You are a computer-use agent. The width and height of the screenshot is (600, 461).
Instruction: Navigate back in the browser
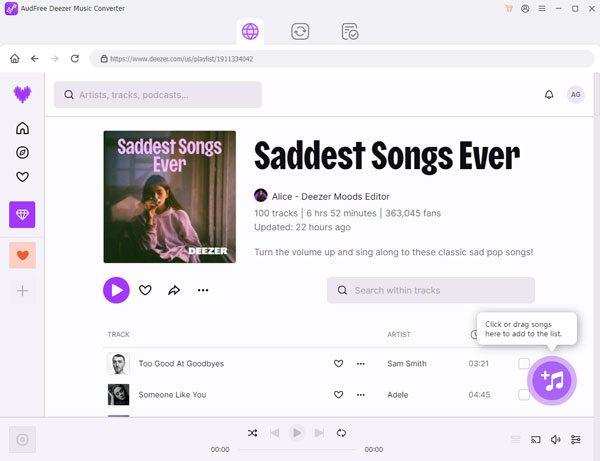pos(35,59)
